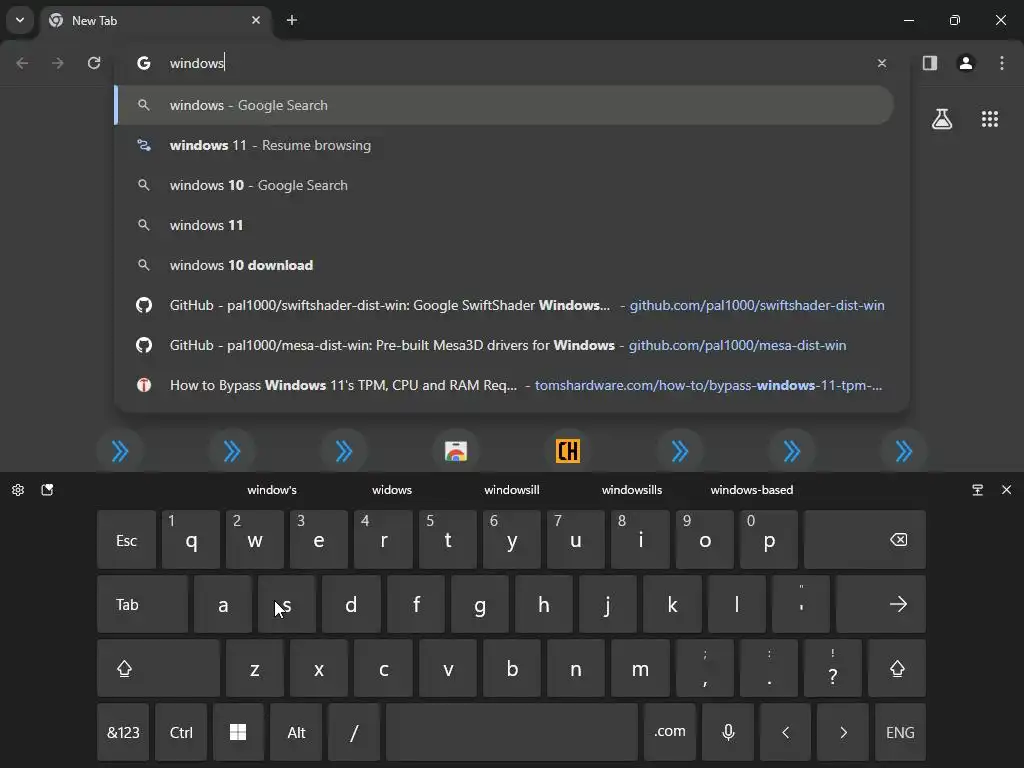Choose the "window's" text suggestion

coord(272,490)
